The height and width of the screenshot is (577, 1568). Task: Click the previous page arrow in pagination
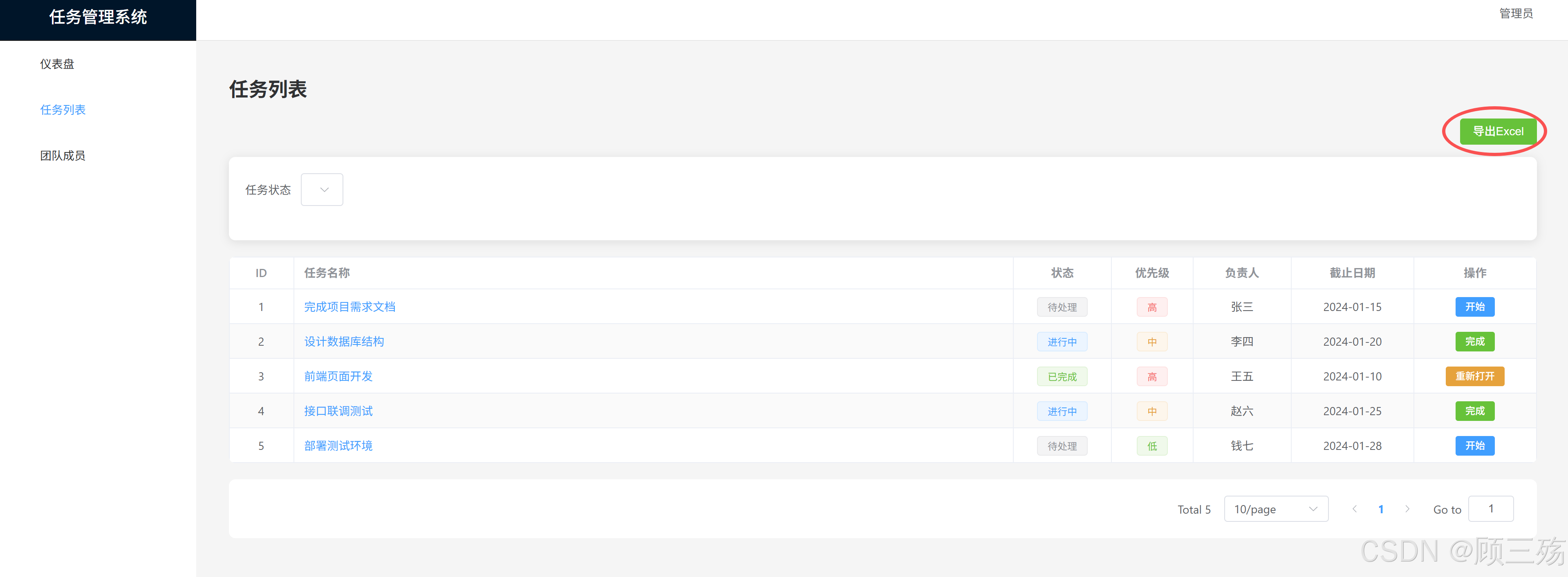click(1354, 509)
